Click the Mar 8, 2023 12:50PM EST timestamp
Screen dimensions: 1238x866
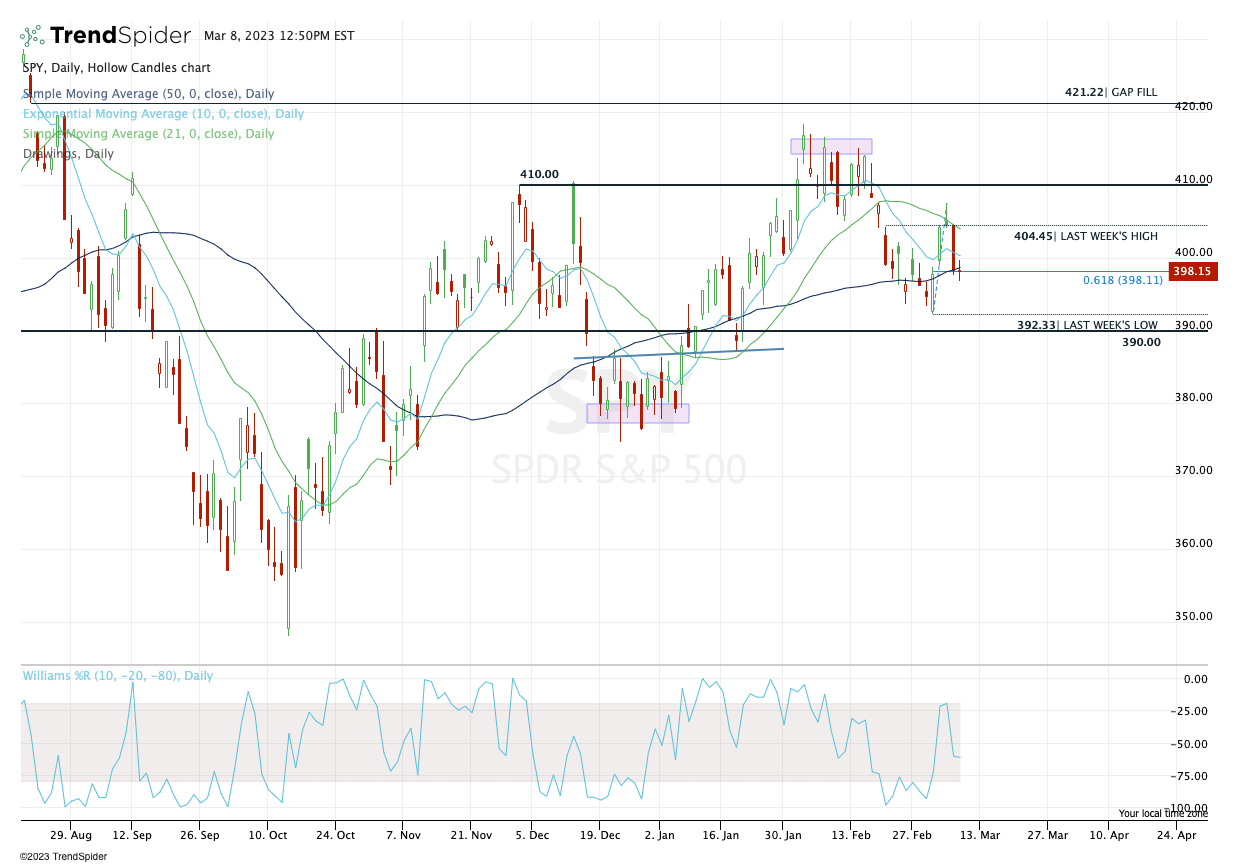point(279,36)
